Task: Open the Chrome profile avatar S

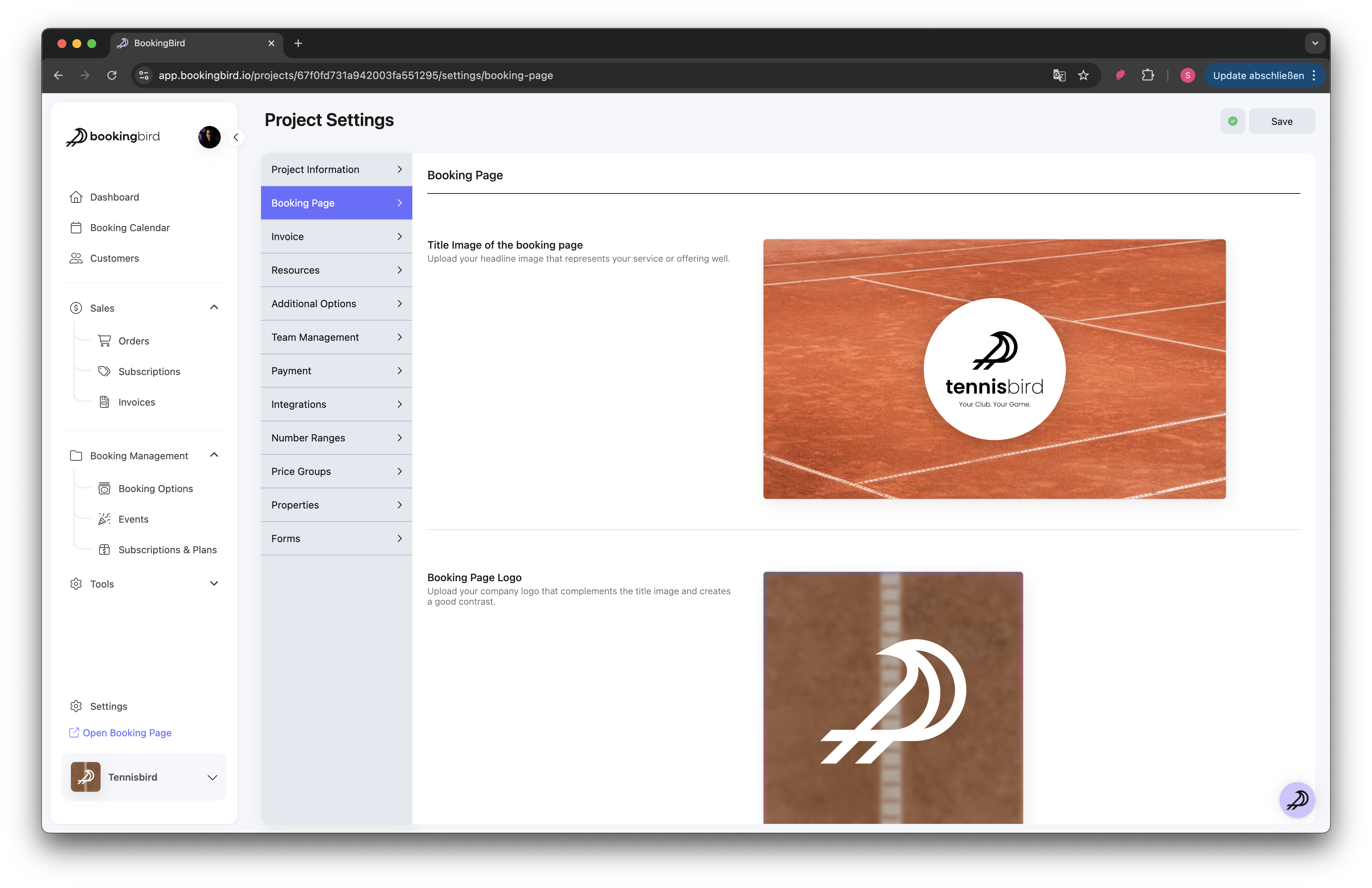Action: coord(1187,75)
